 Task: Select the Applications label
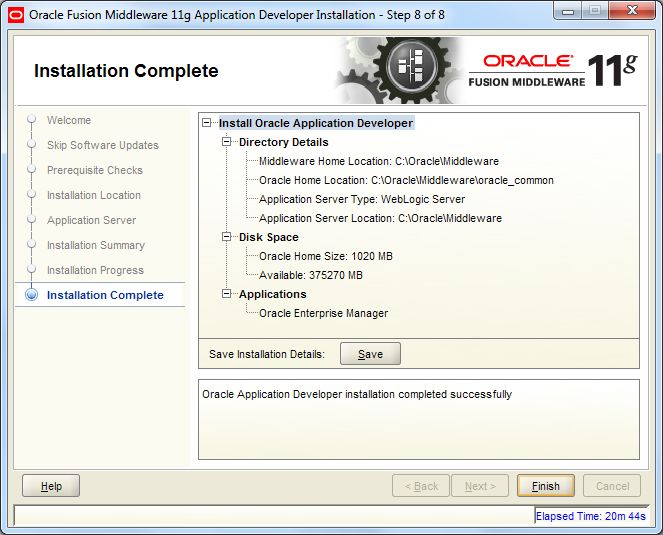(x=273, y=294)
